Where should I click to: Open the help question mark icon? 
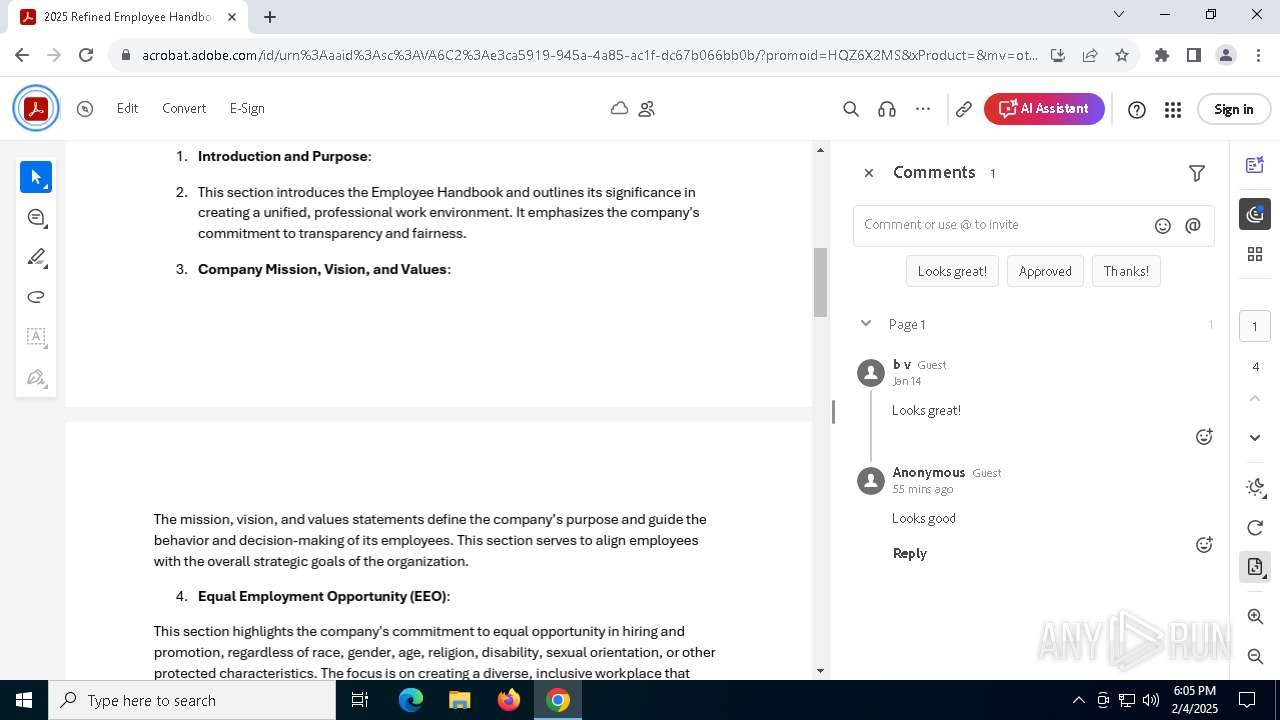tap(1137, 110)
